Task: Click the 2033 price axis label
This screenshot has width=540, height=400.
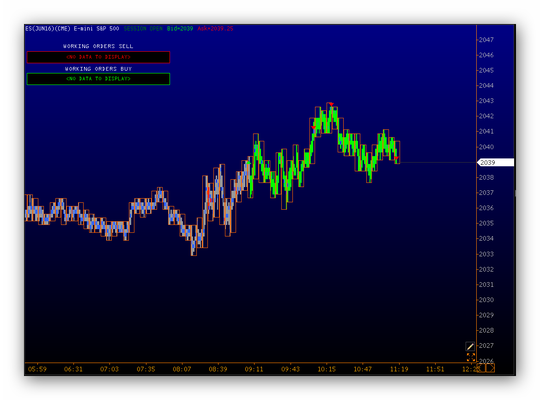Action: click(486, 254)
